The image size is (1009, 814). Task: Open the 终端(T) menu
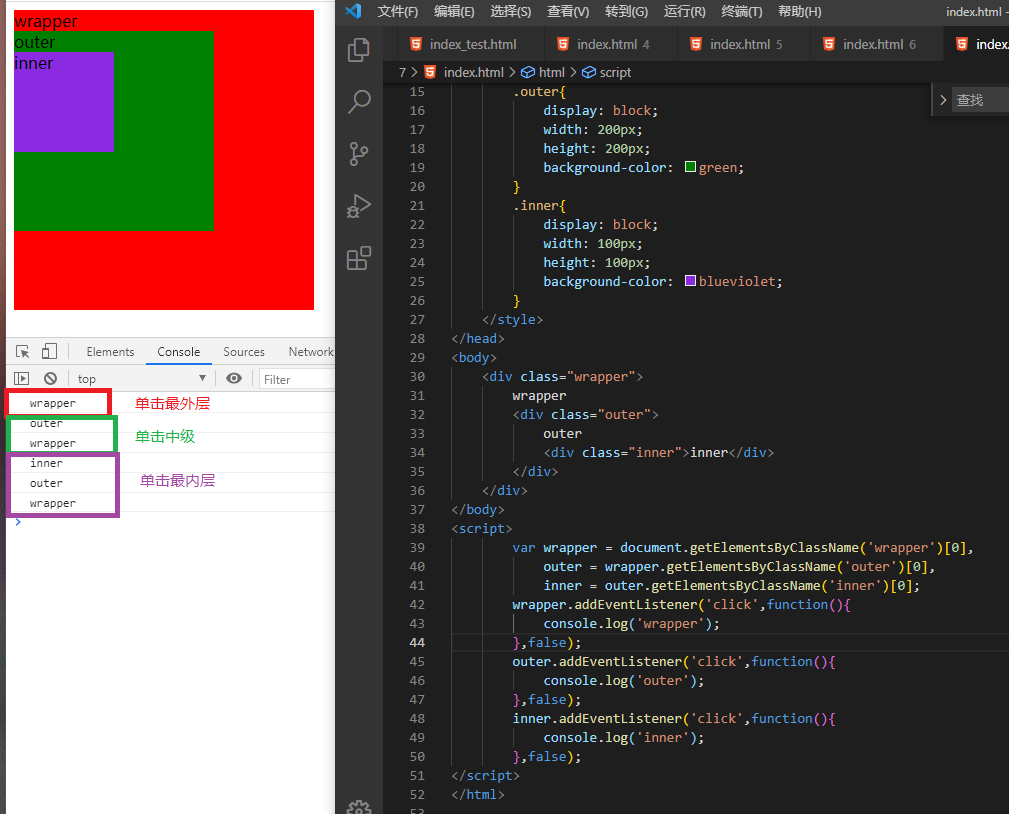tap(742, 12)
